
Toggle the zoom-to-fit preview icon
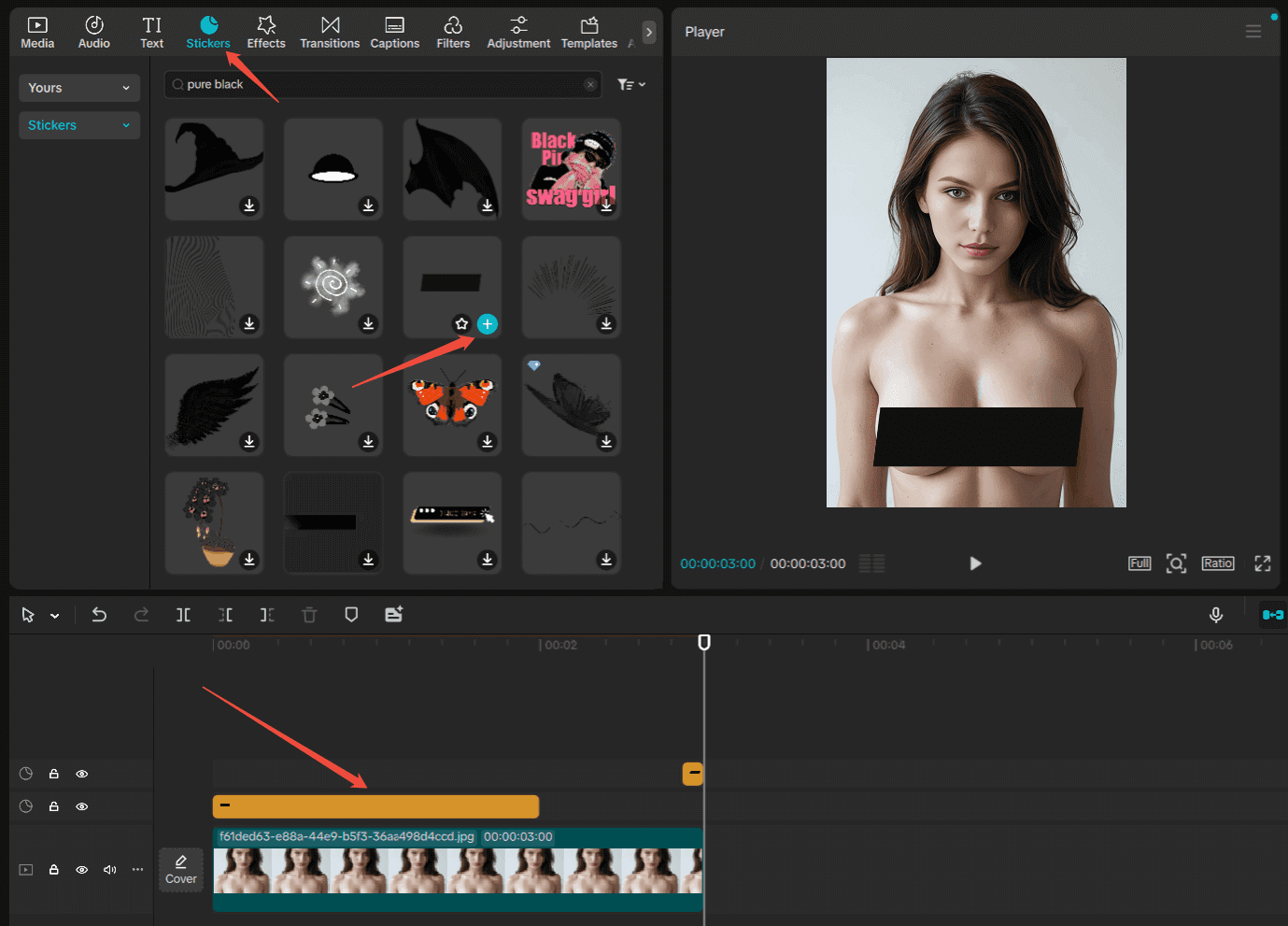click(x=1177, y=563)
